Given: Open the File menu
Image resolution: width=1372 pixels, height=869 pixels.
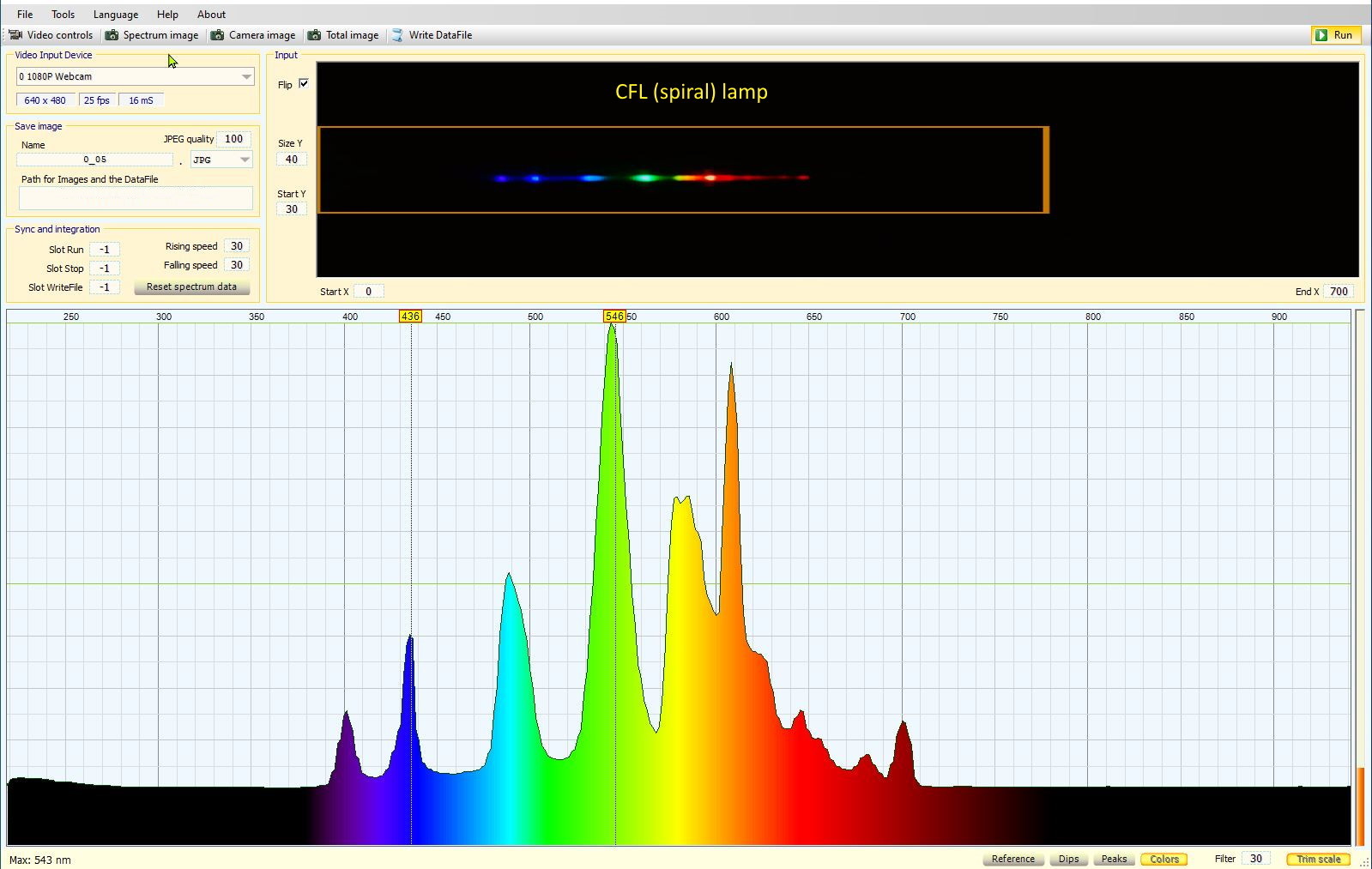Looking at the screenshot, I should 25,15.
